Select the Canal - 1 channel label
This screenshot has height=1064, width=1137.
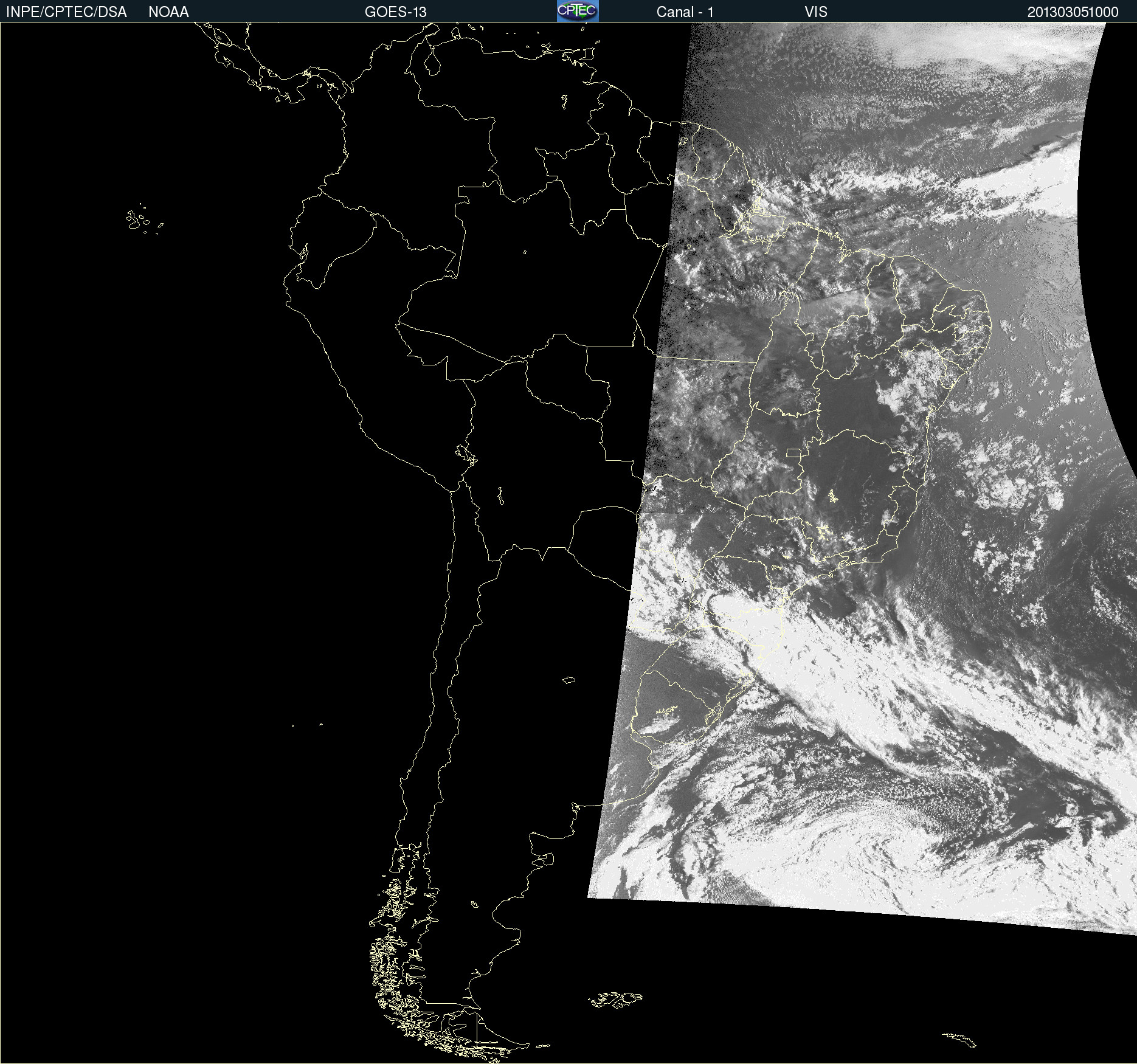(685, 12)
